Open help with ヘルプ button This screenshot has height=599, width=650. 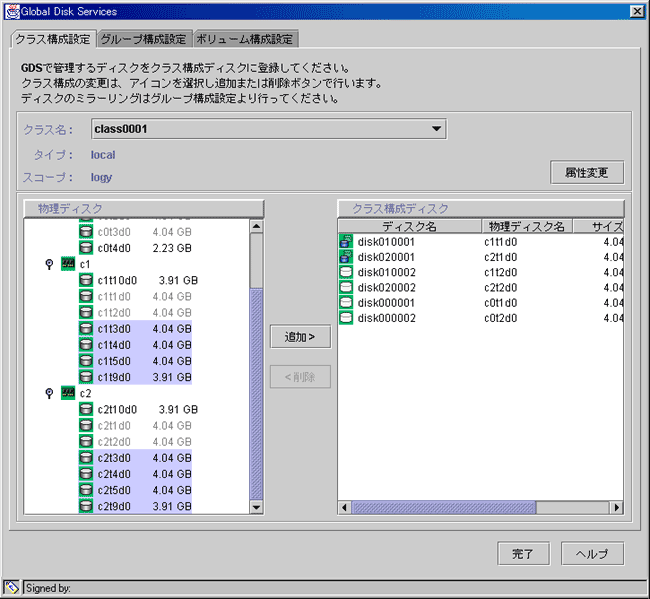592,553
